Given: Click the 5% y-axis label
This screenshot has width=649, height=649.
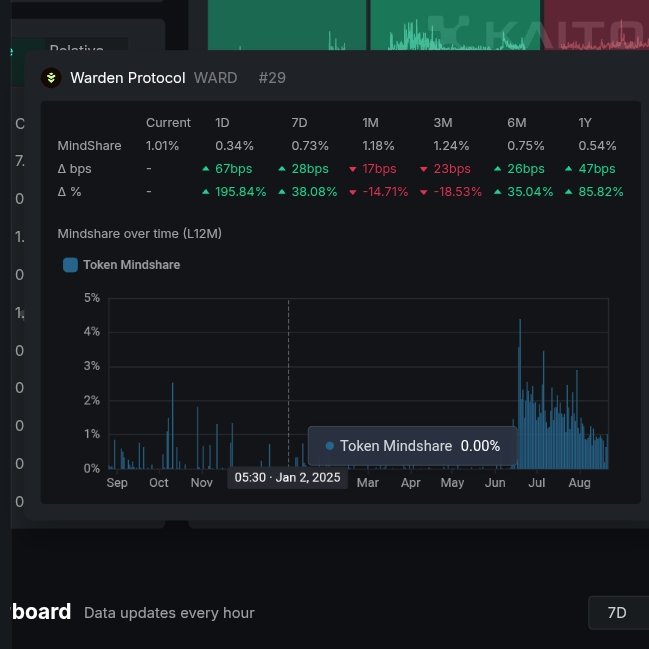Looking at the screenshot, I should pos(92,298).
